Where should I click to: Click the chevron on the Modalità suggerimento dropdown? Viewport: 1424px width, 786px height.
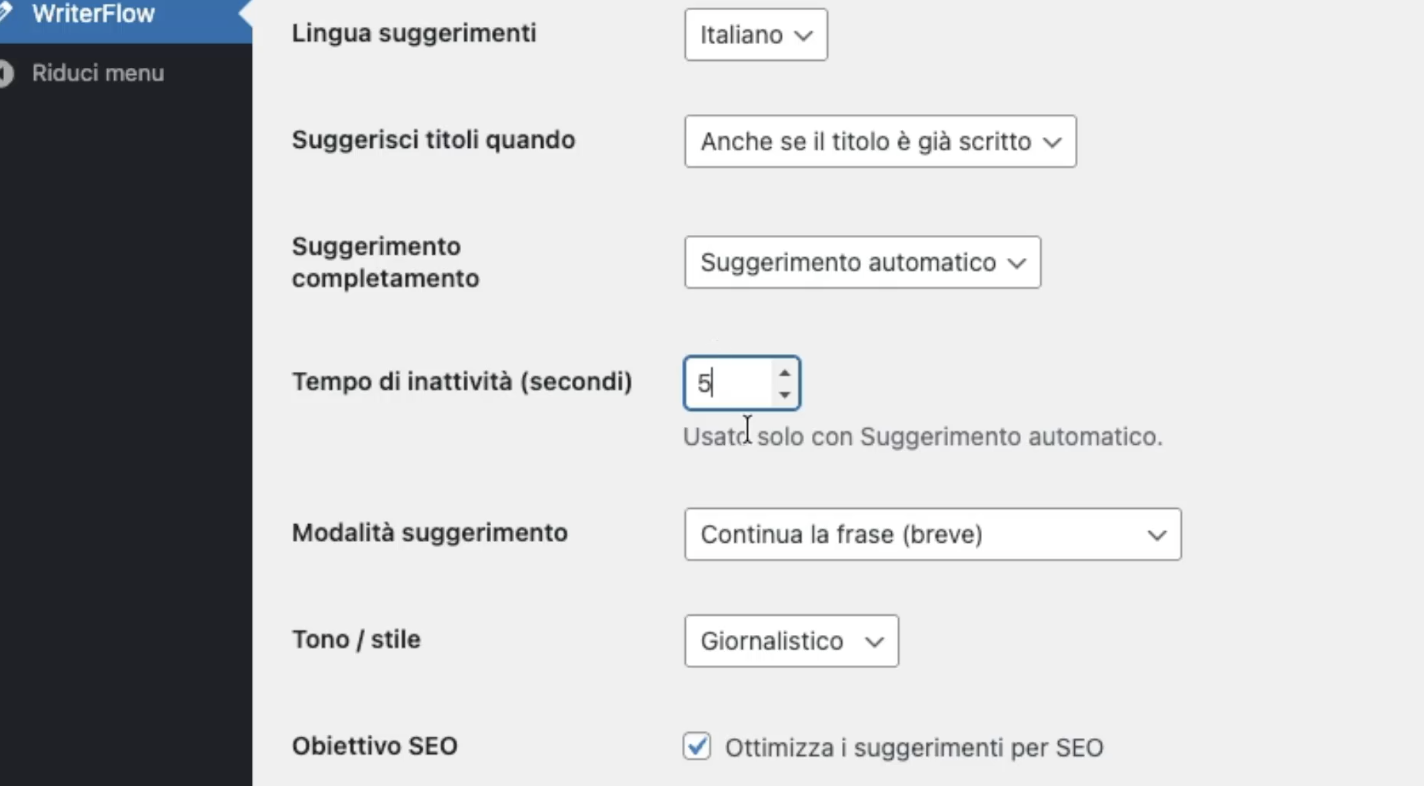[1156, 534]
